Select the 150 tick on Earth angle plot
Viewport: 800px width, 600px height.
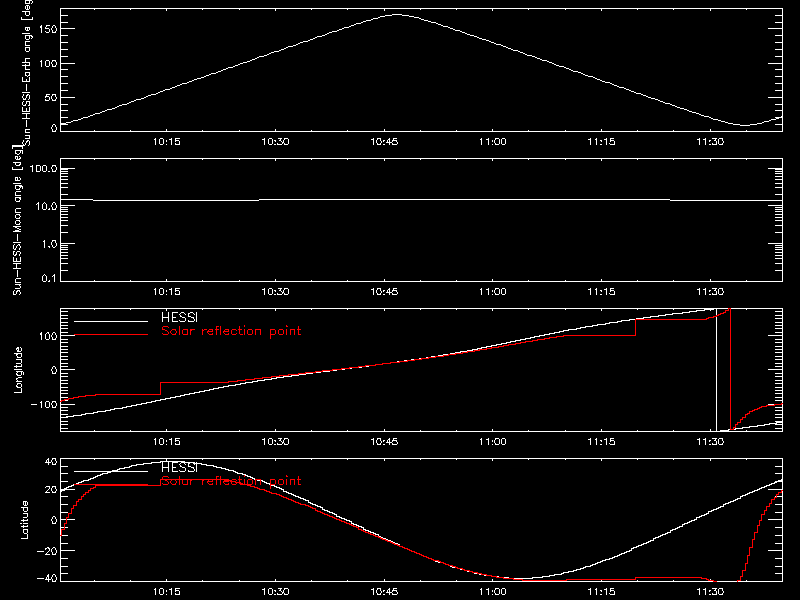[48, 29]
